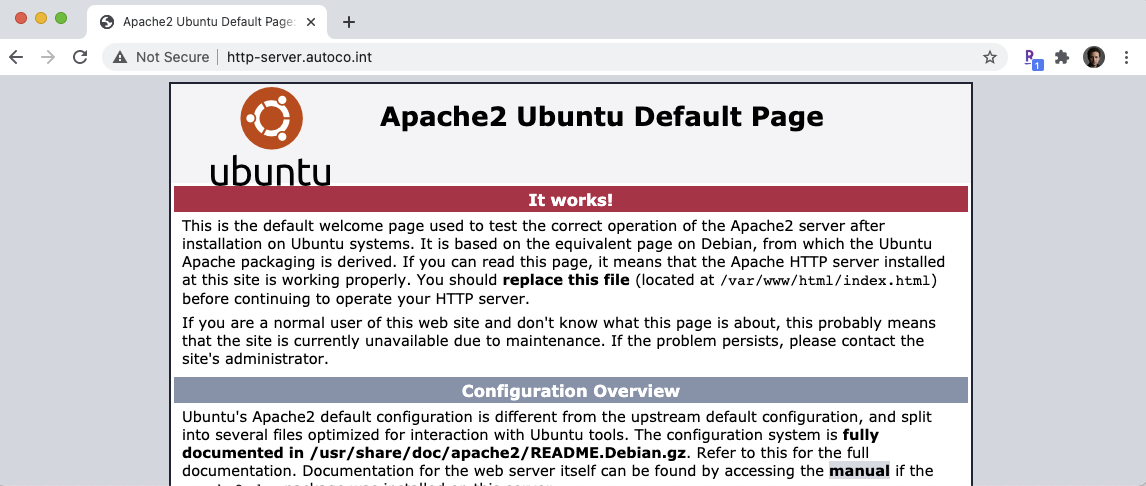Open a new tab with the plus button
This screenshot has width=1146, height=486.
pos(349,22)
